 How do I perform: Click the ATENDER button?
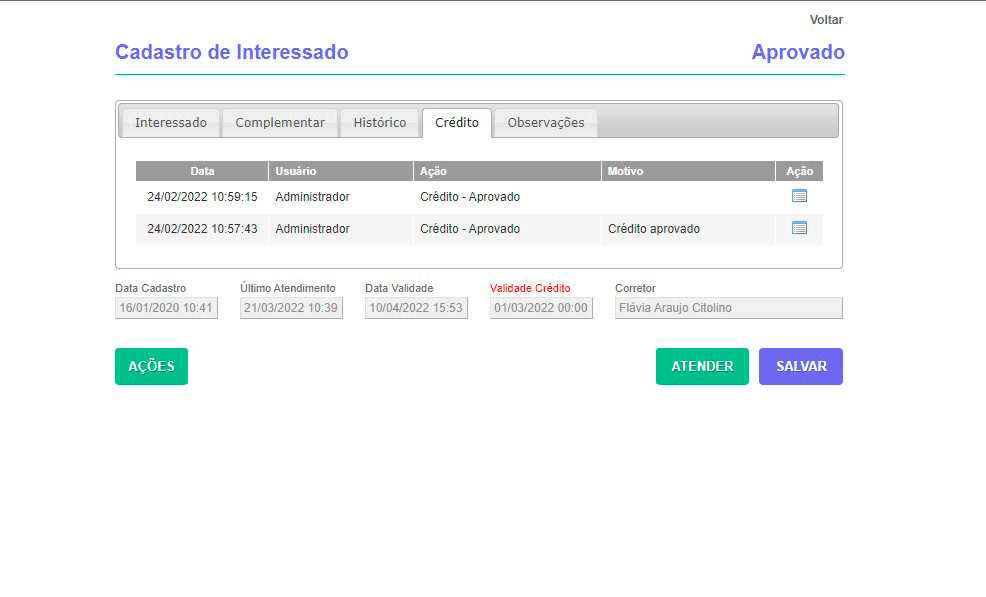pos(702,366)
